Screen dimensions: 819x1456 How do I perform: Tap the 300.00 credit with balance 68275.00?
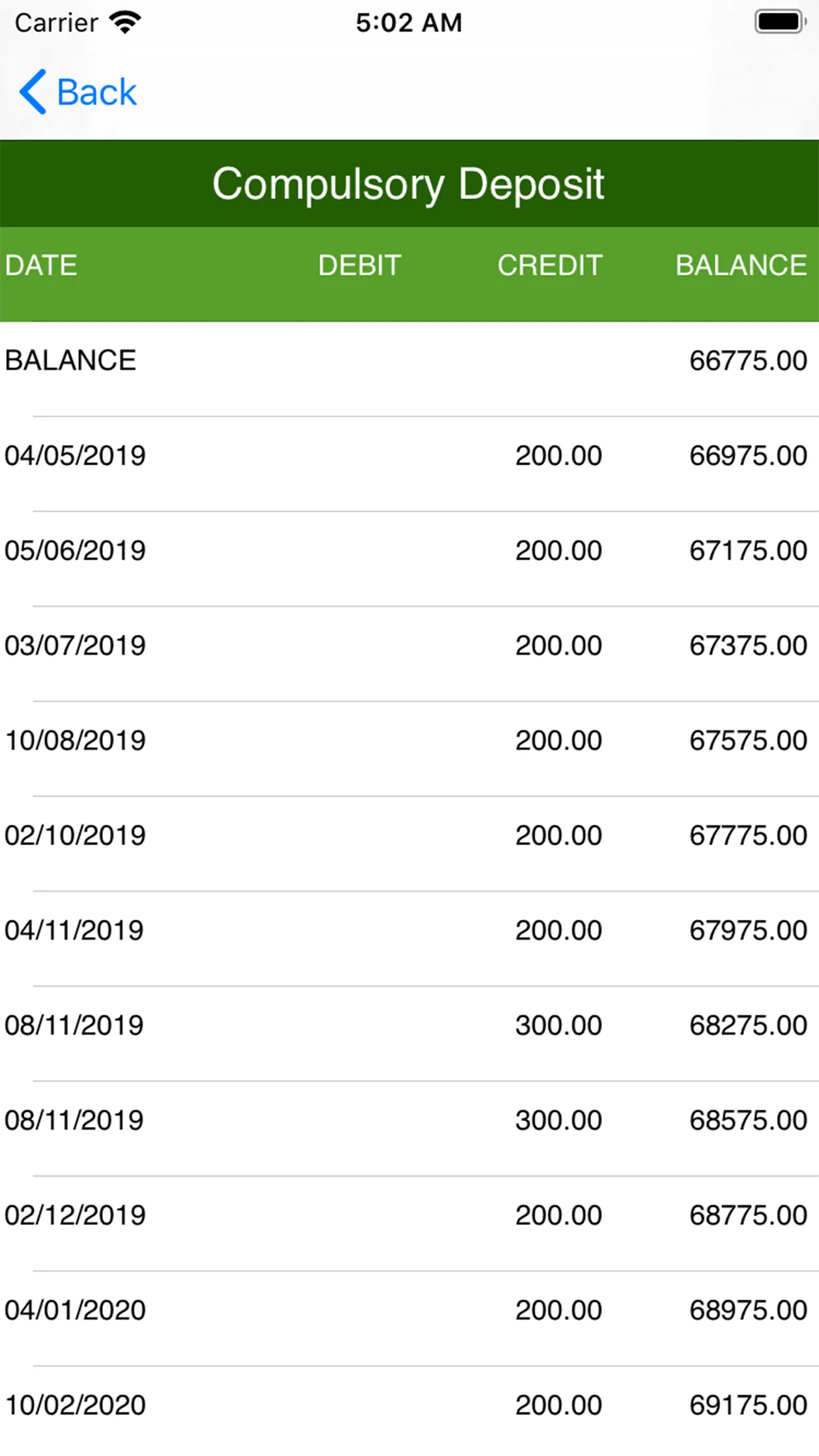[x=559, y=1025]
